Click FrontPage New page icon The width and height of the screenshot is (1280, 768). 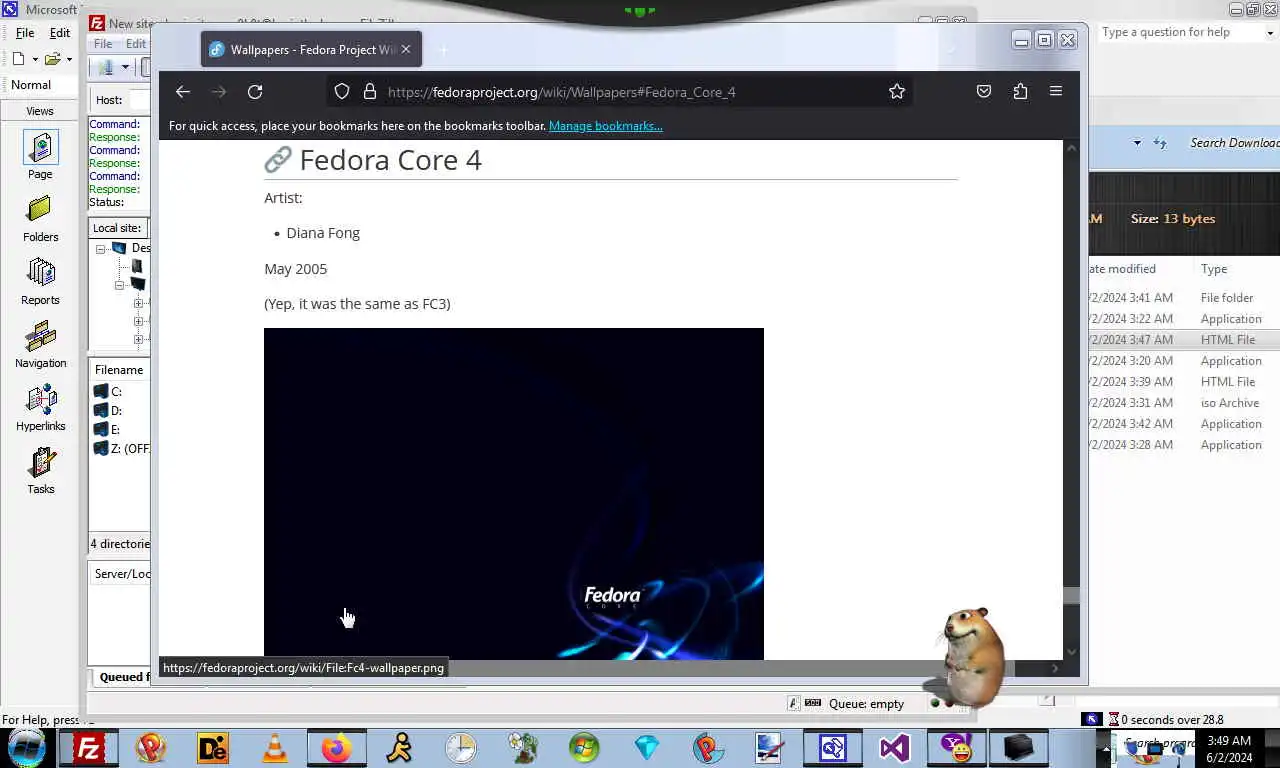click(18, 59)
